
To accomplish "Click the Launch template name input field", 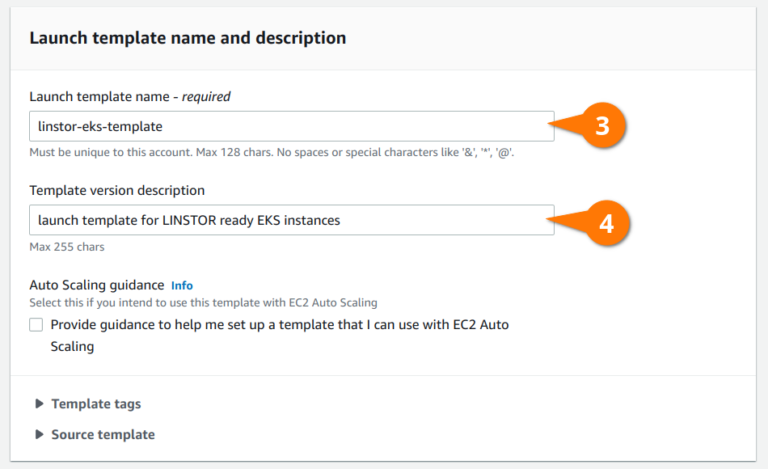I will coord(291,126).
